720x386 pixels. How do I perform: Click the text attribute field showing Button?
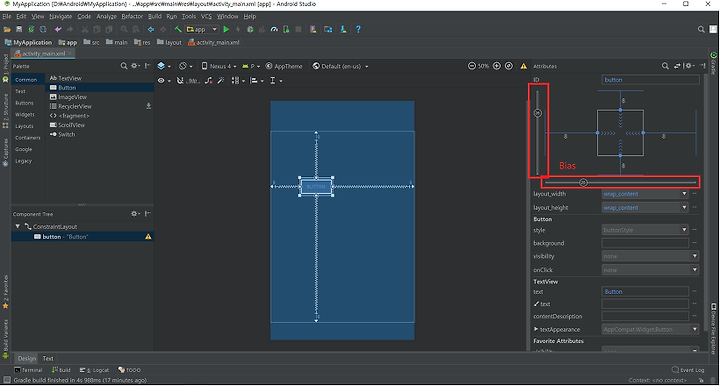[x=645, y=291]
